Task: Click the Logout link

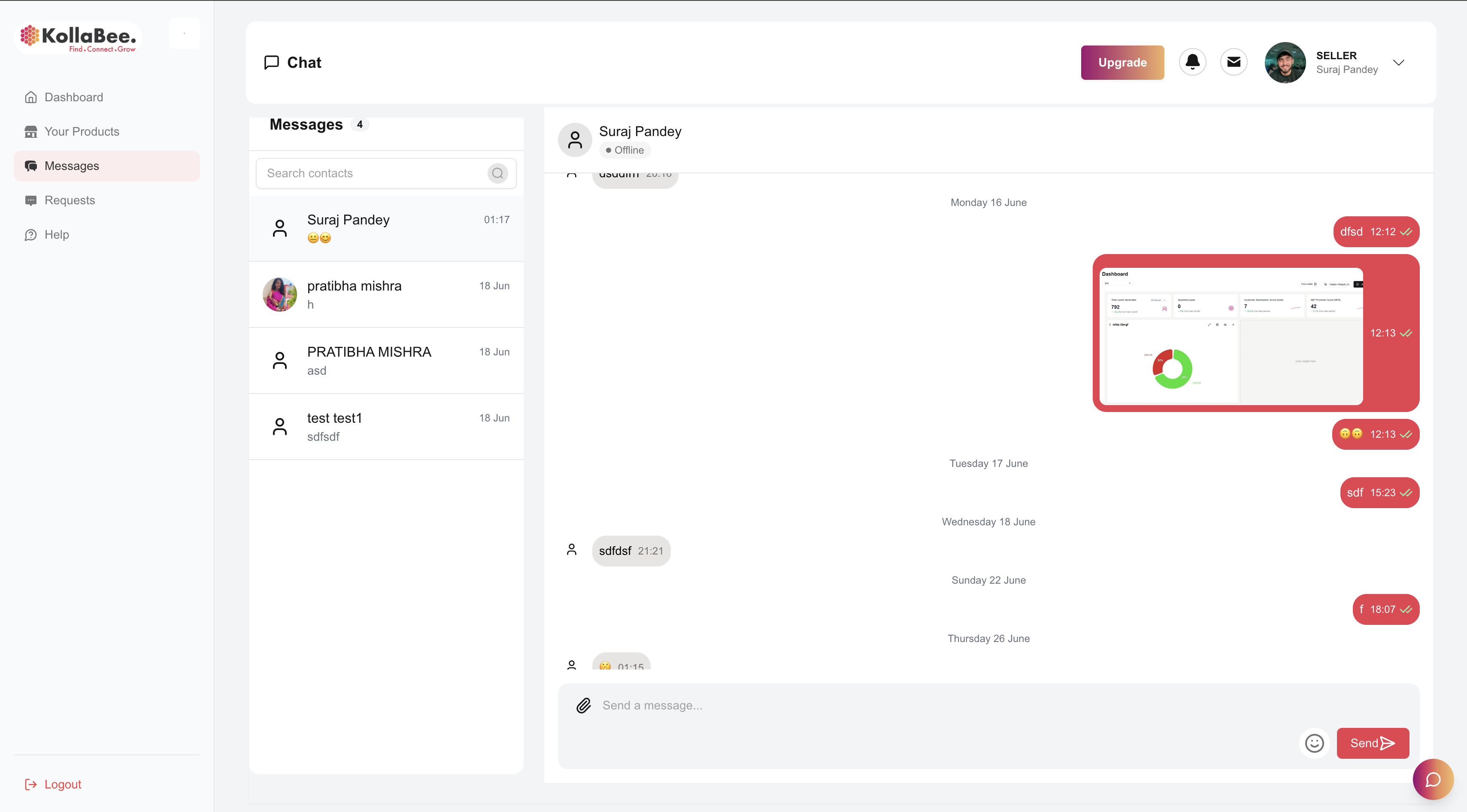Action: (63, 784)
